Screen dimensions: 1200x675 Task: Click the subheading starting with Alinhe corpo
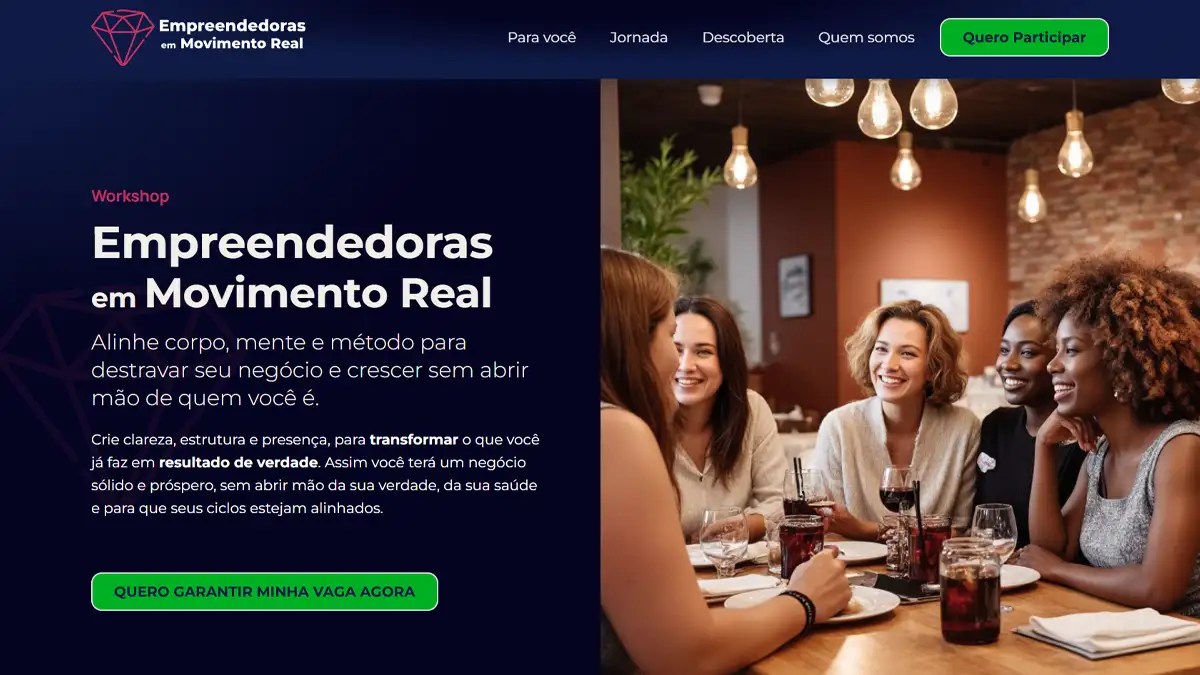[310, 370]
